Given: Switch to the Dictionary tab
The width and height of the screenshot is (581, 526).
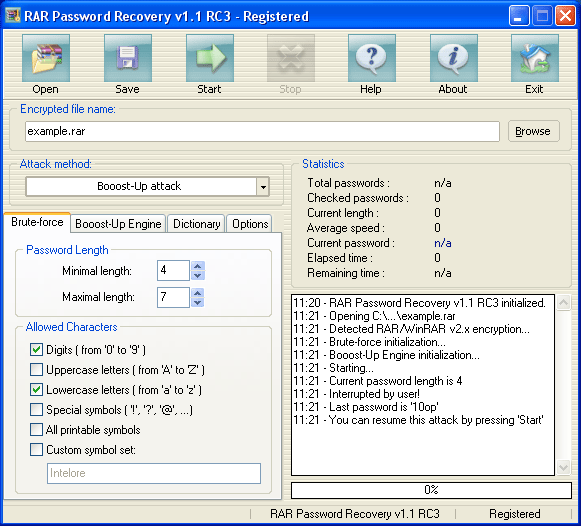Looking at the screenshot, I should (196, 224).
